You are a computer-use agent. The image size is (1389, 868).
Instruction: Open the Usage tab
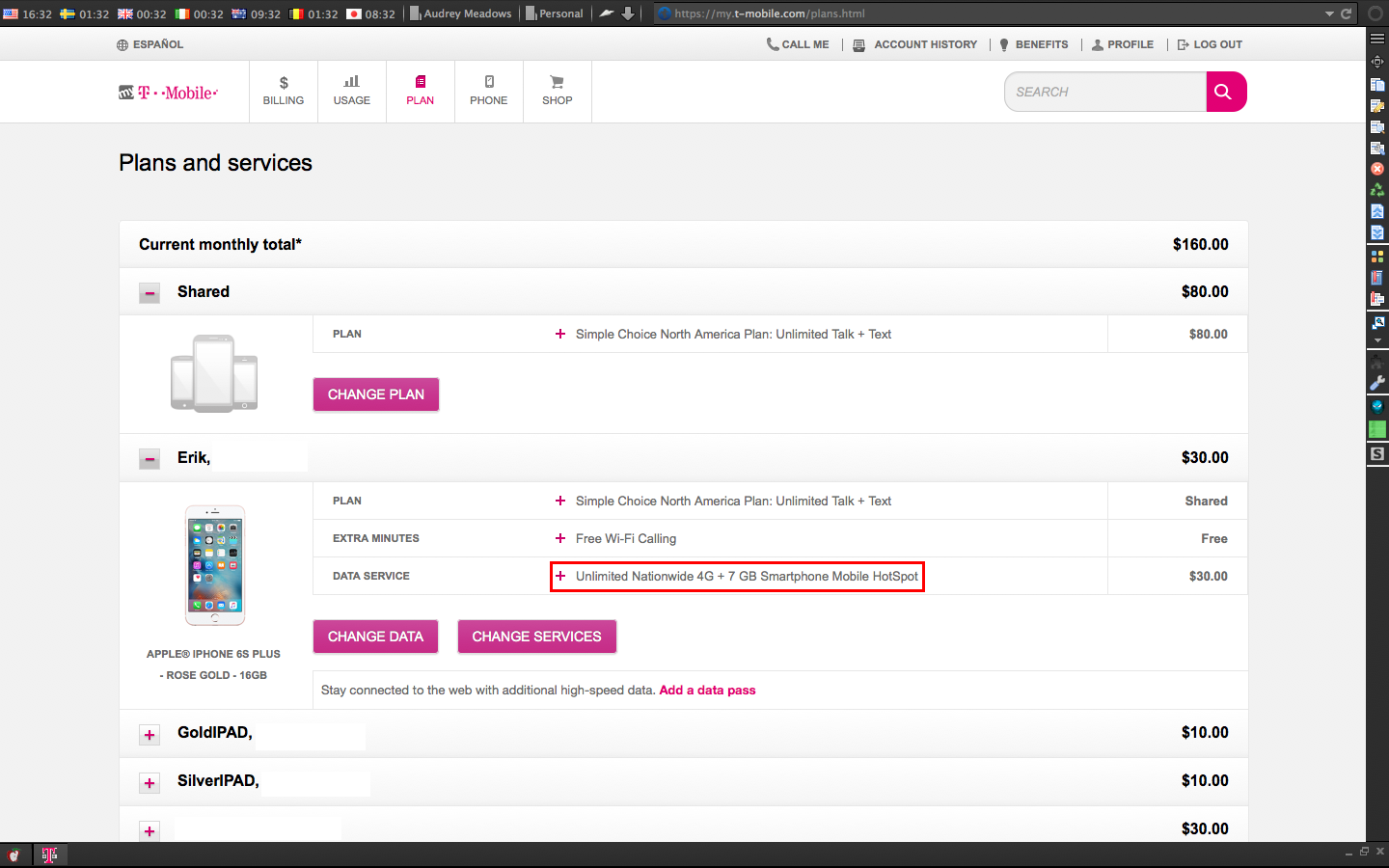352,92
